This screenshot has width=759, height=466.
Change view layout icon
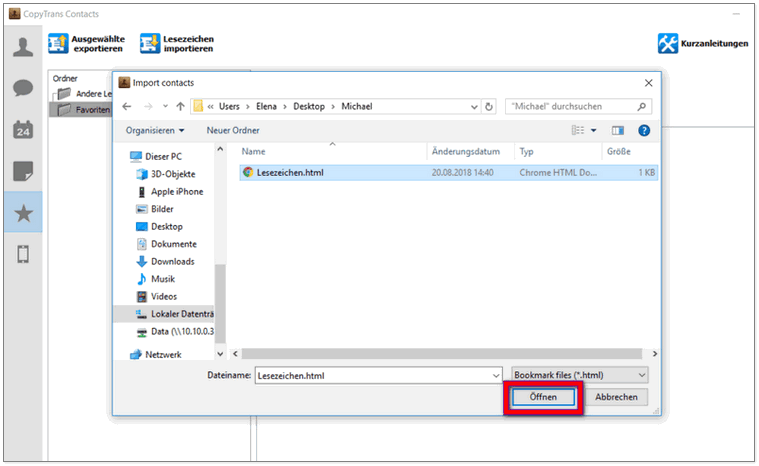point(577,130)
